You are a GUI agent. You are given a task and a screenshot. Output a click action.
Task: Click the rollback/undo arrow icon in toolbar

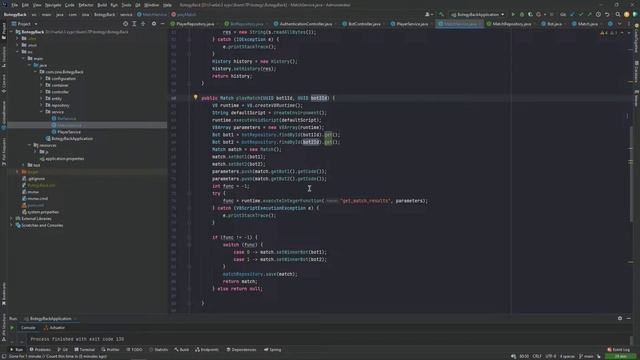[x=607, y=14]
